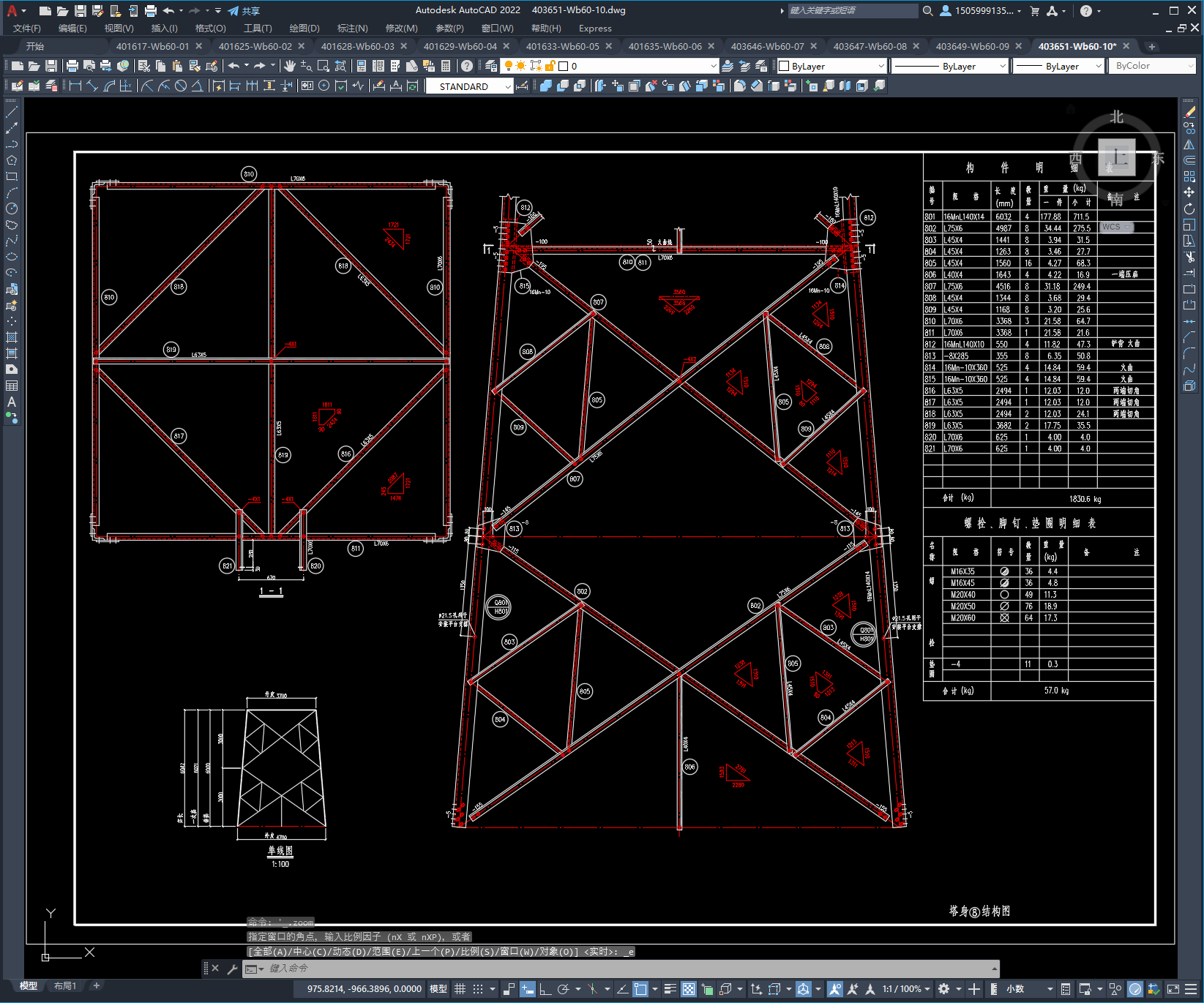This screenshot has height=1003, width=1204.
Task: Add a new drawing tab with plus
Action: 1151,47
